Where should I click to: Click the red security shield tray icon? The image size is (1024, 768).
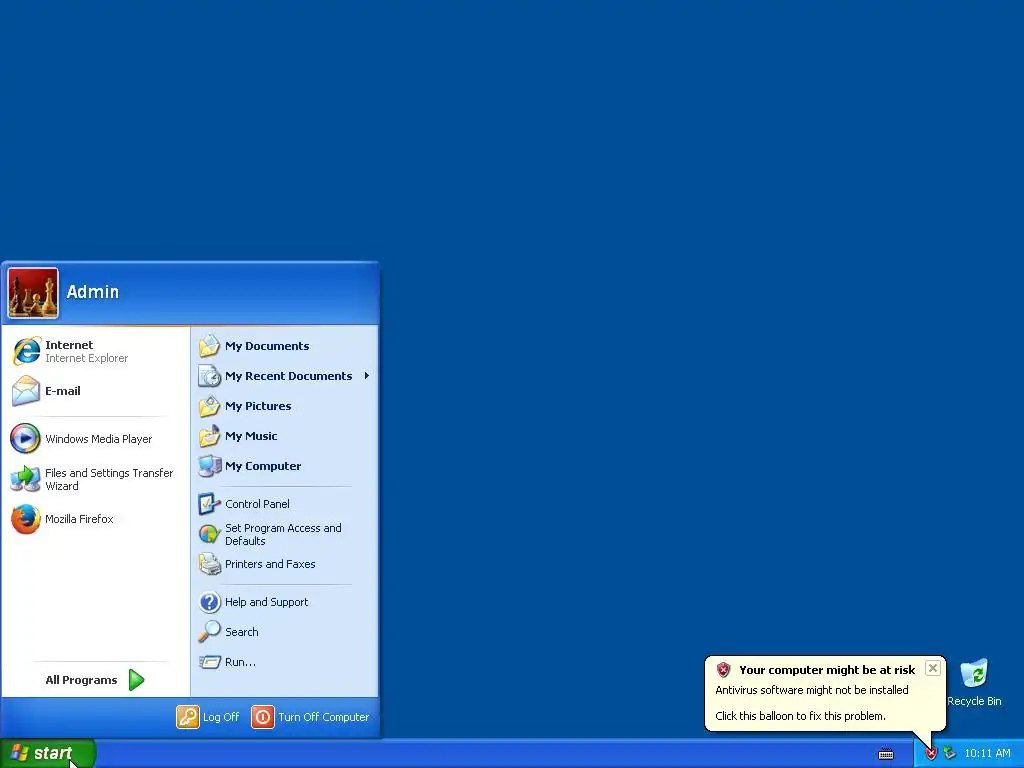pyautogui.click(x=931, y=754)
